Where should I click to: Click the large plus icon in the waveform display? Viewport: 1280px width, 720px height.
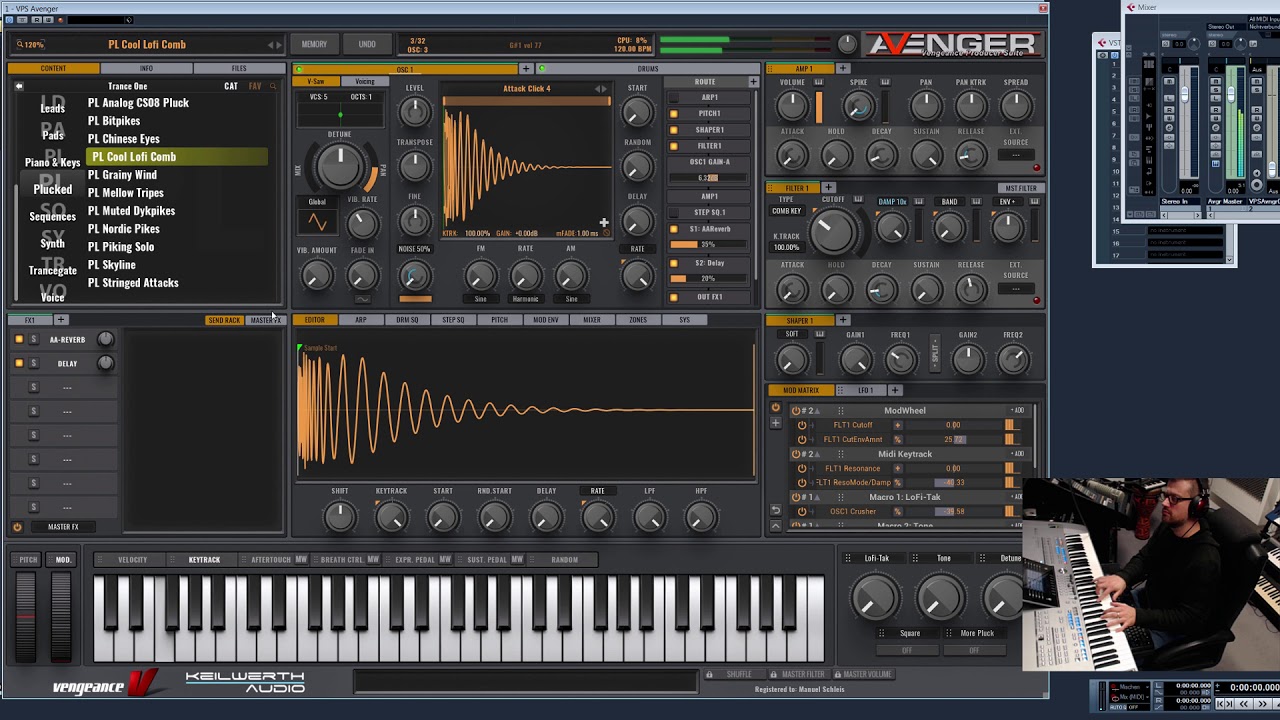(x=604, y=223)
